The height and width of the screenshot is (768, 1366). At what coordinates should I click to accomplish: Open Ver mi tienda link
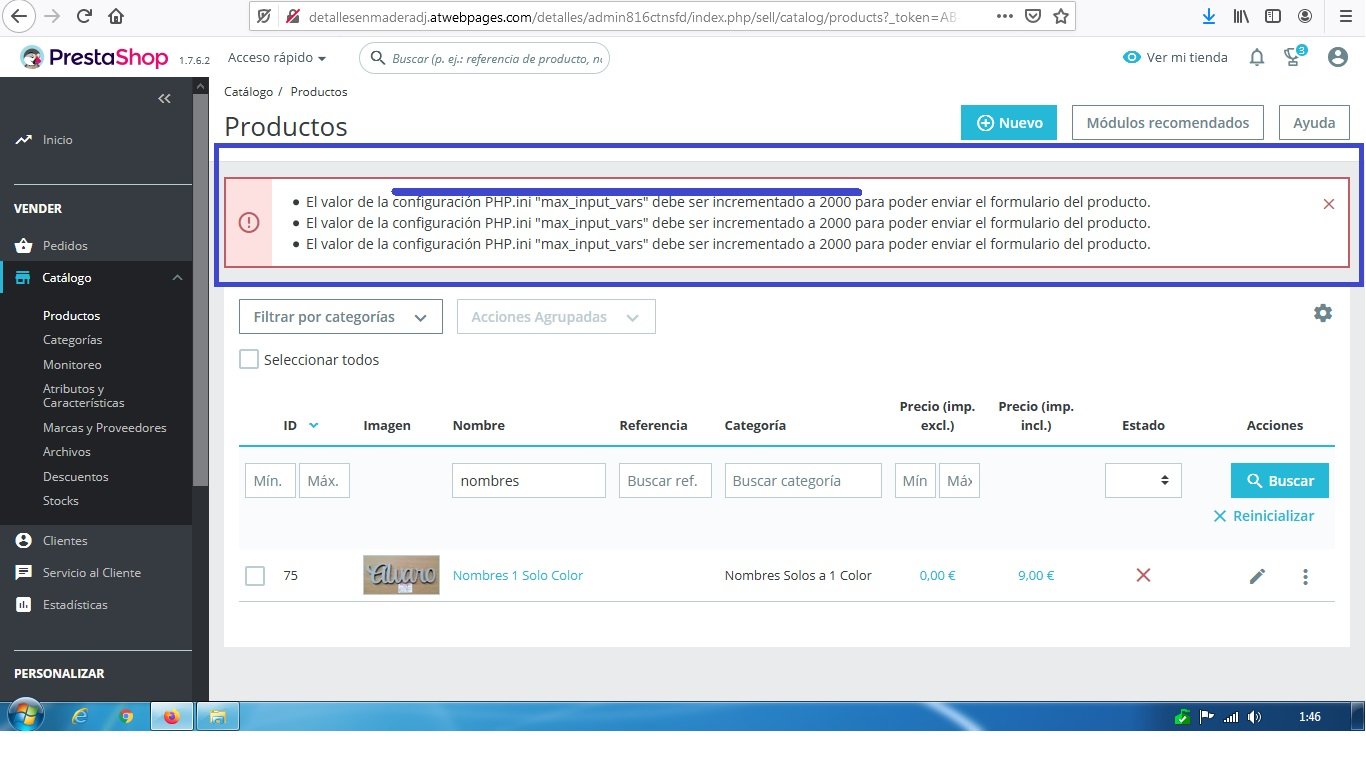1175,58
